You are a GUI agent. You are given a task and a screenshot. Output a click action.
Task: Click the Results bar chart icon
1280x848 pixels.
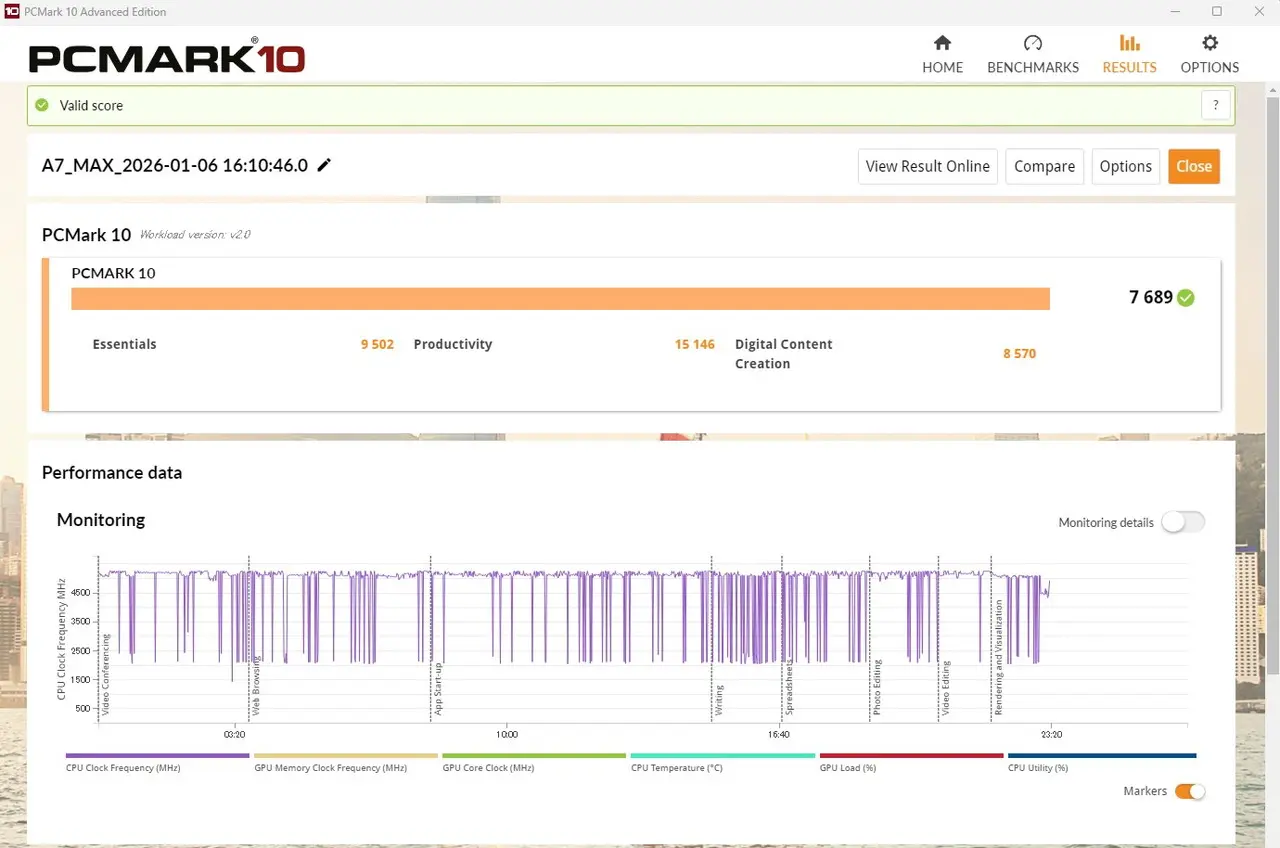pyautogui.click(x=1129, y=43)
